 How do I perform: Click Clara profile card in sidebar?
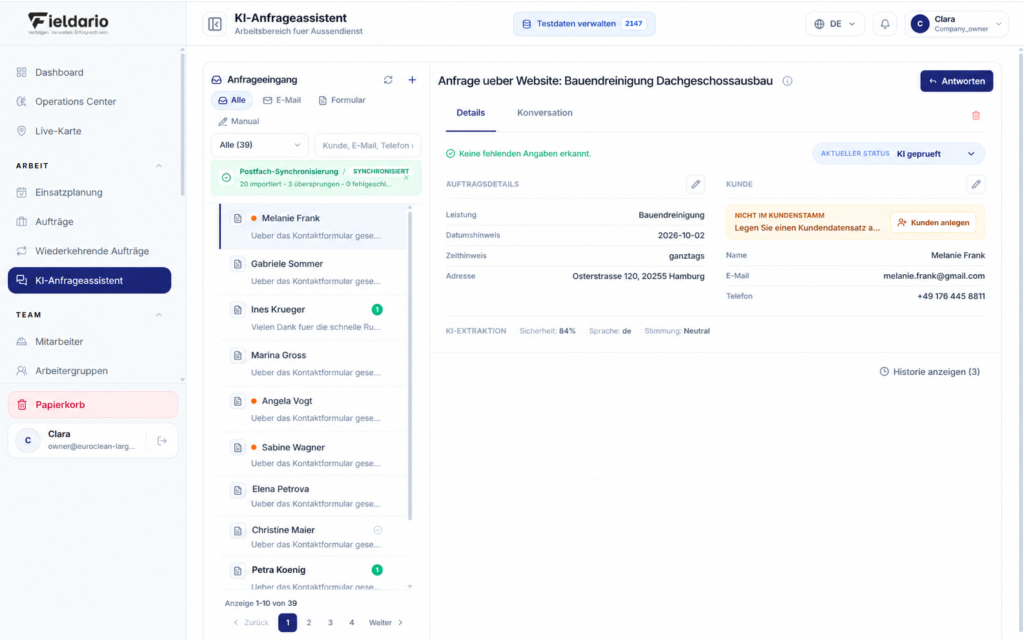(x=93, y=441)
